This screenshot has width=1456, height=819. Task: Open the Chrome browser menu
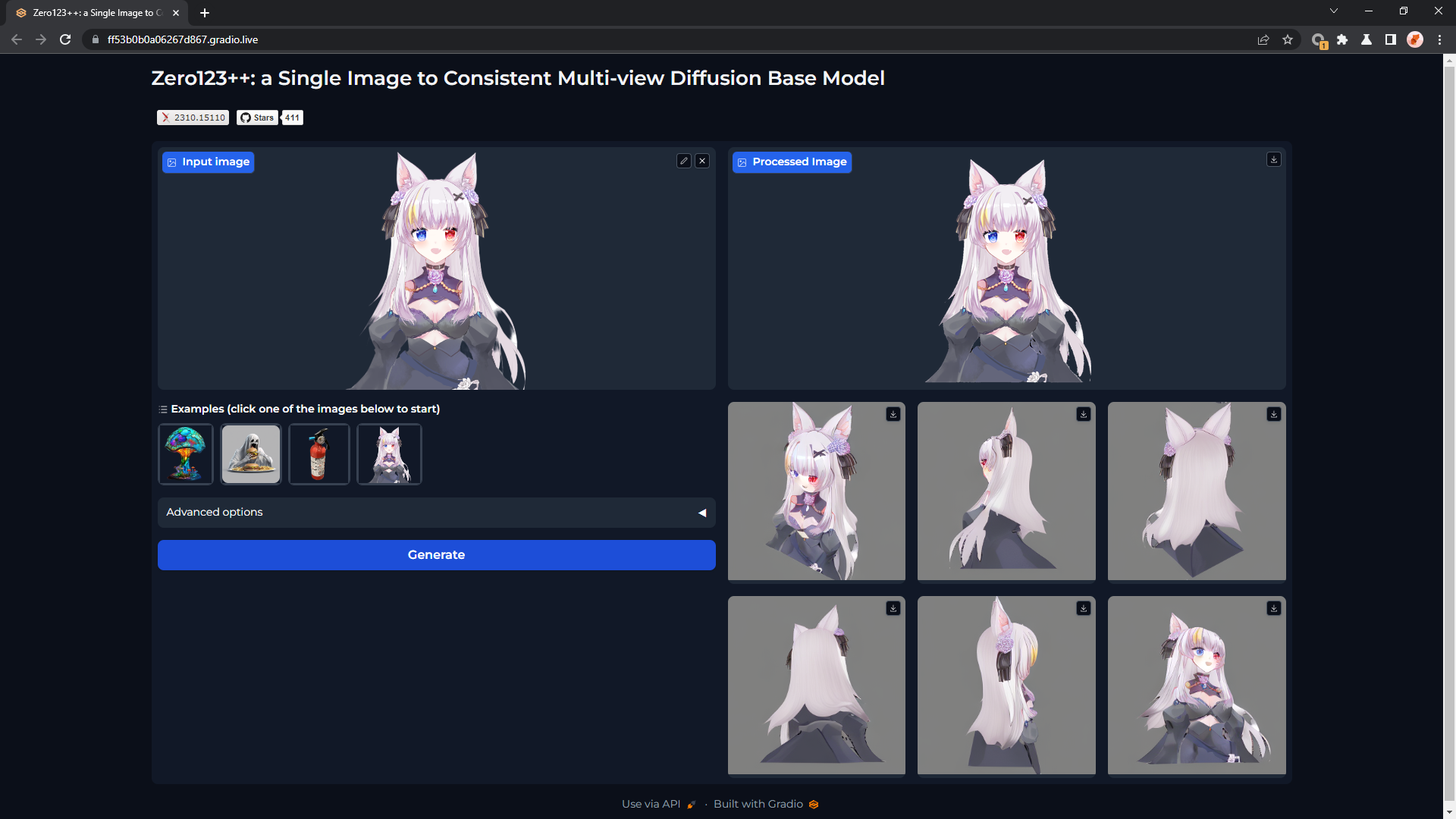pyautogui.click(x=1439, y=39)
